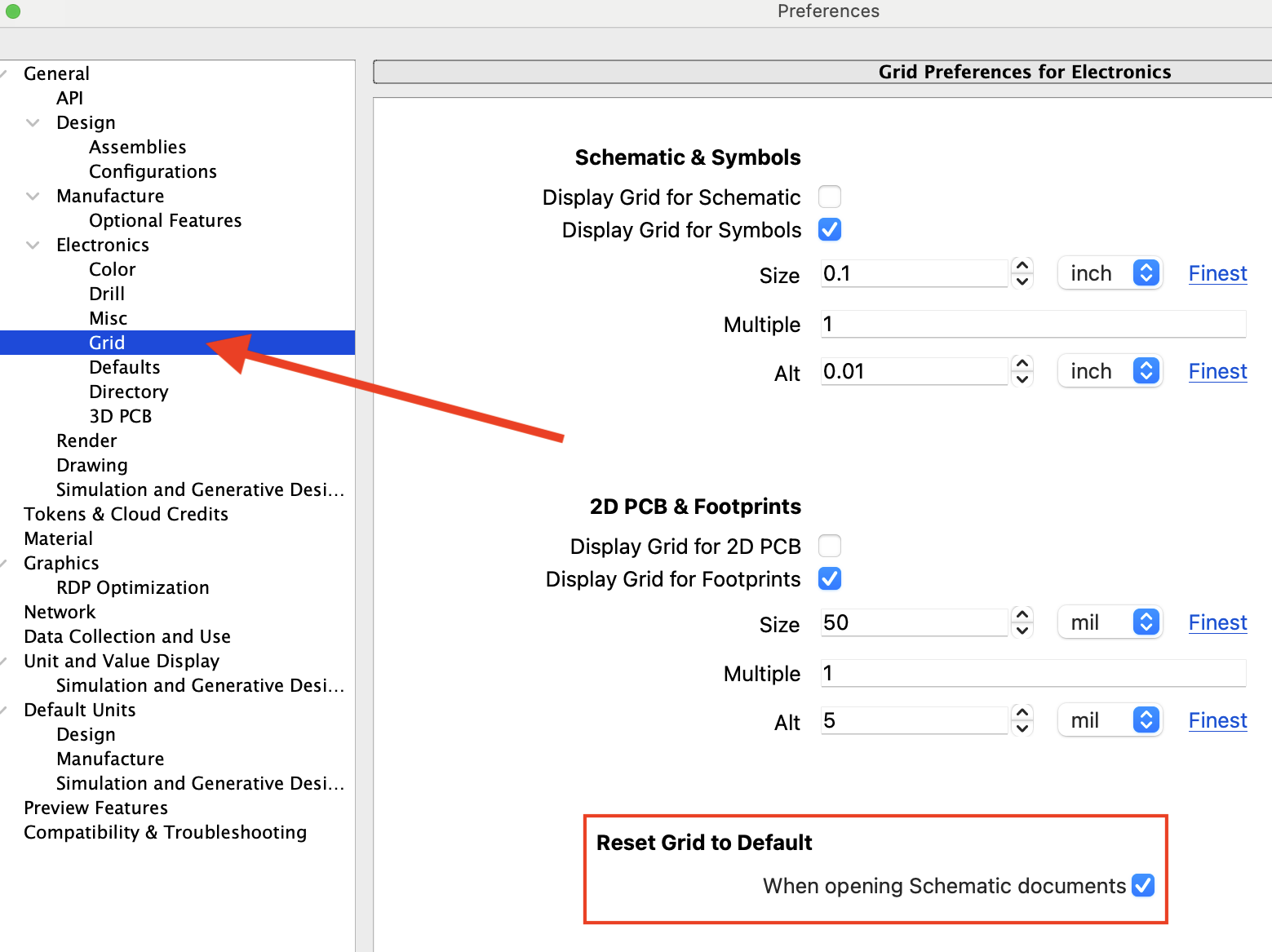Increase the Schematic Size with stepper arrow

(1022, 267)
